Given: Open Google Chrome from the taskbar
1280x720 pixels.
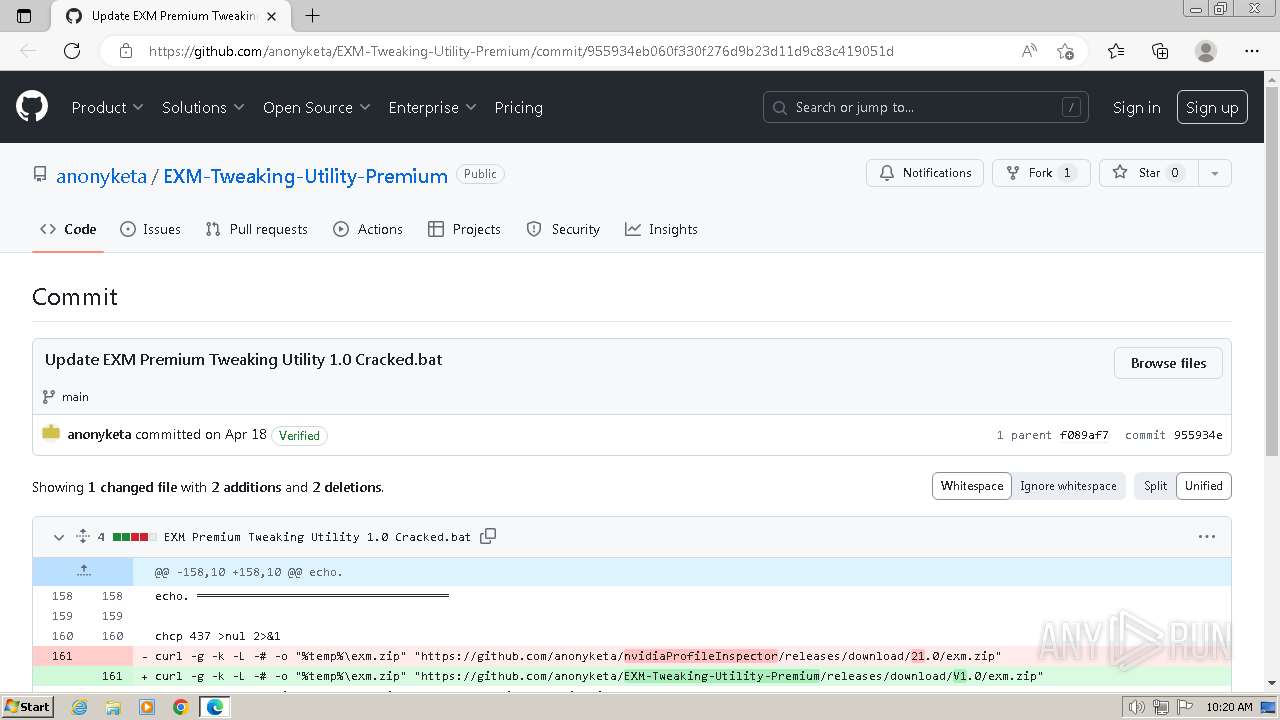Looking at the screenshot, I should click(180, 707).
